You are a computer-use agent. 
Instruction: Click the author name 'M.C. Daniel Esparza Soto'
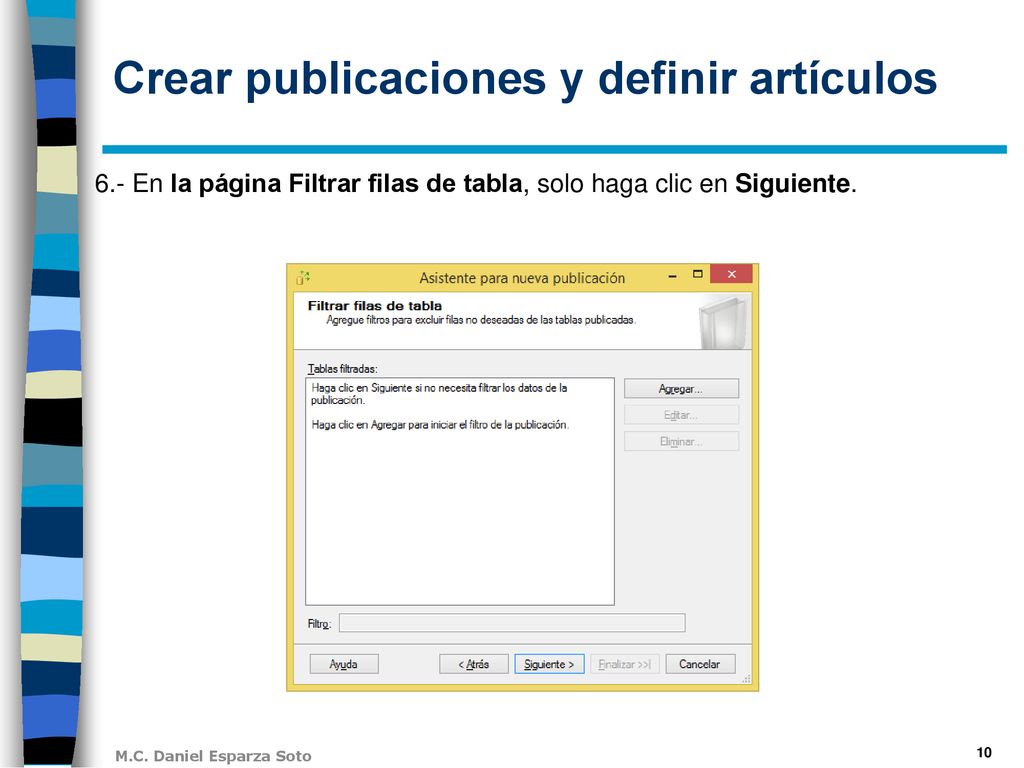(213, 756)
